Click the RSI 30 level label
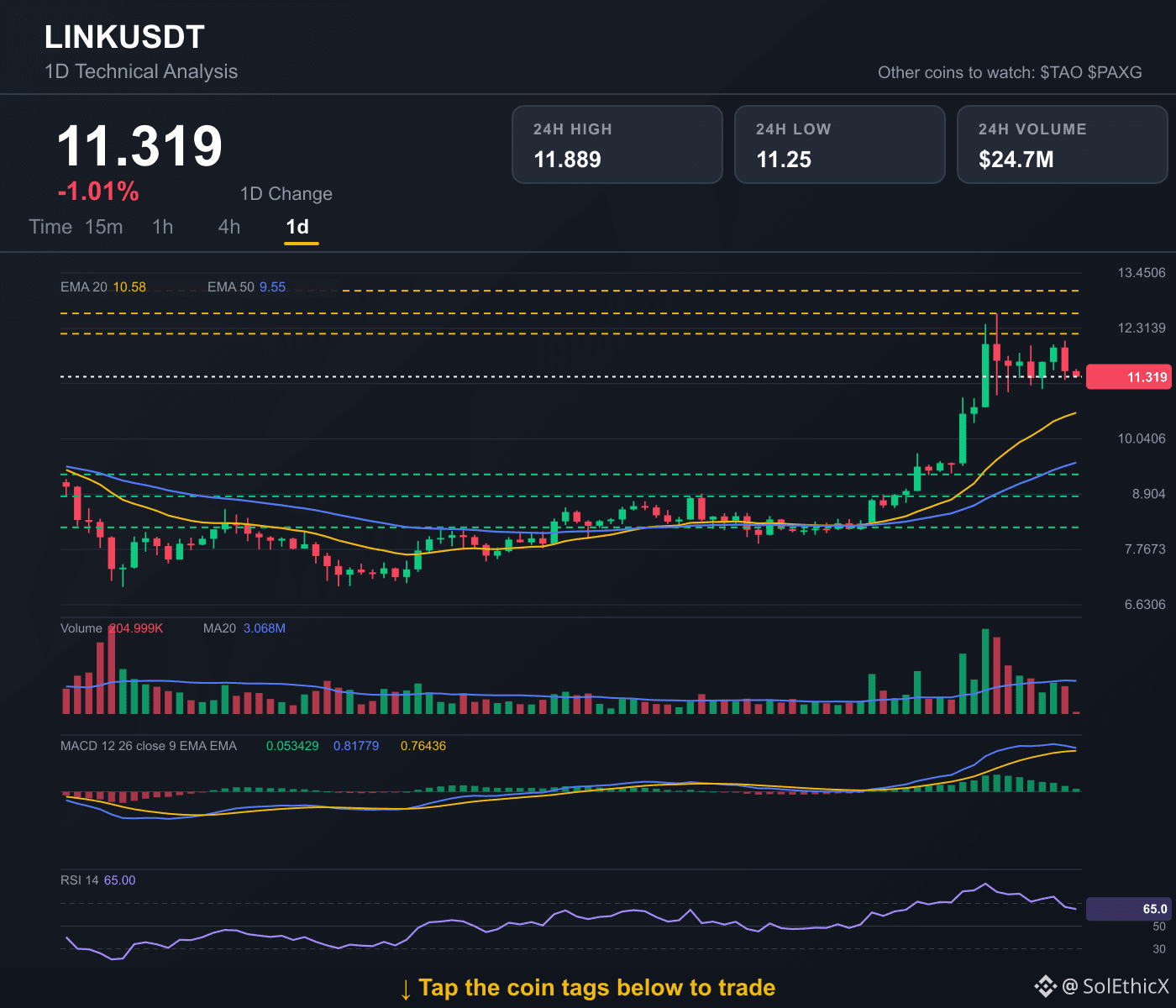1176x1008 pixels. pyautogui.click(x=1159, y=949)
